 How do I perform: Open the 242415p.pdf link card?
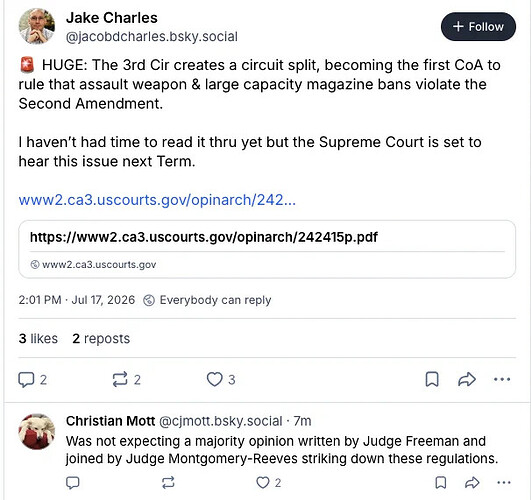267,249
